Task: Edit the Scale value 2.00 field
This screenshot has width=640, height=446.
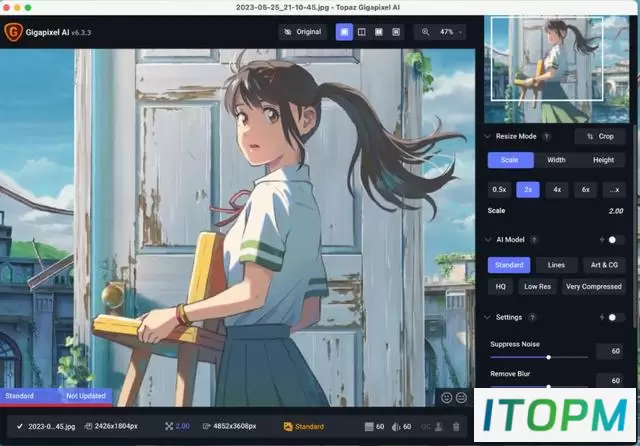Action: click(x=616, y=211)
